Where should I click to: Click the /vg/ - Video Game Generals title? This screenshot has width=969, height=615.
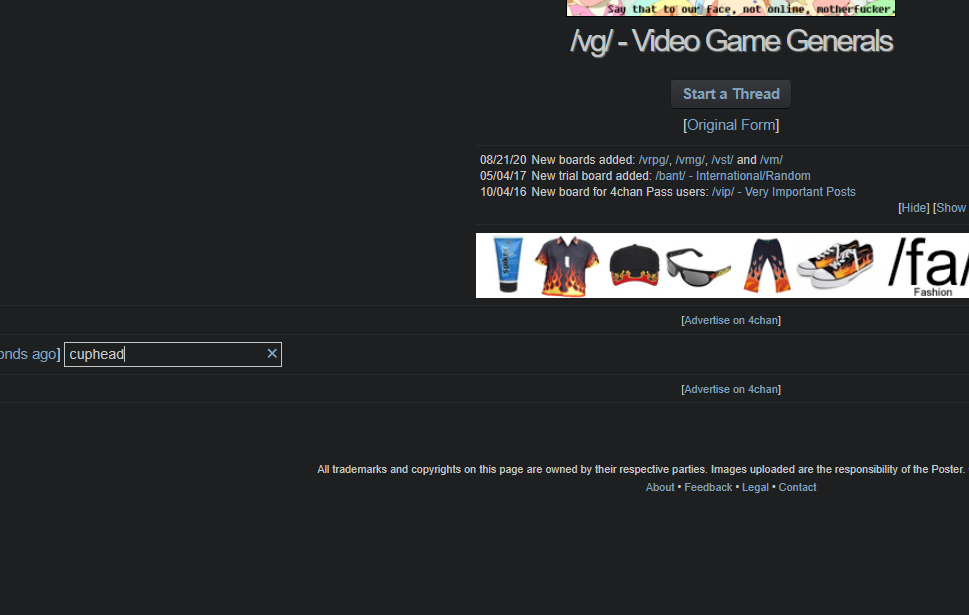coord(731,41)
